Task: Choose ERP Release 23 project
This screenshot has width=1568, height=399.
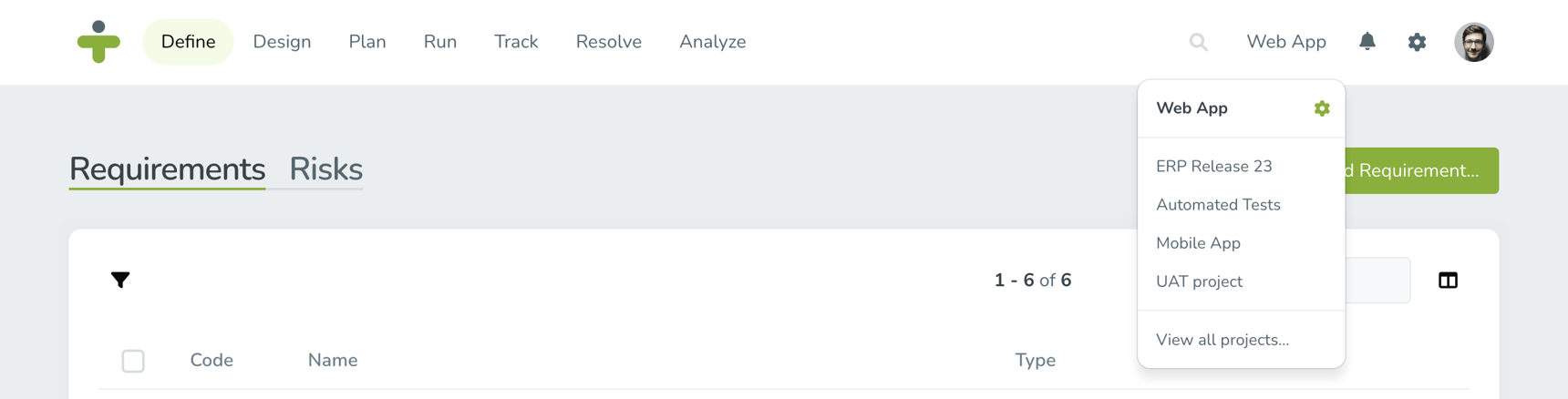Action: point(1213,167)
